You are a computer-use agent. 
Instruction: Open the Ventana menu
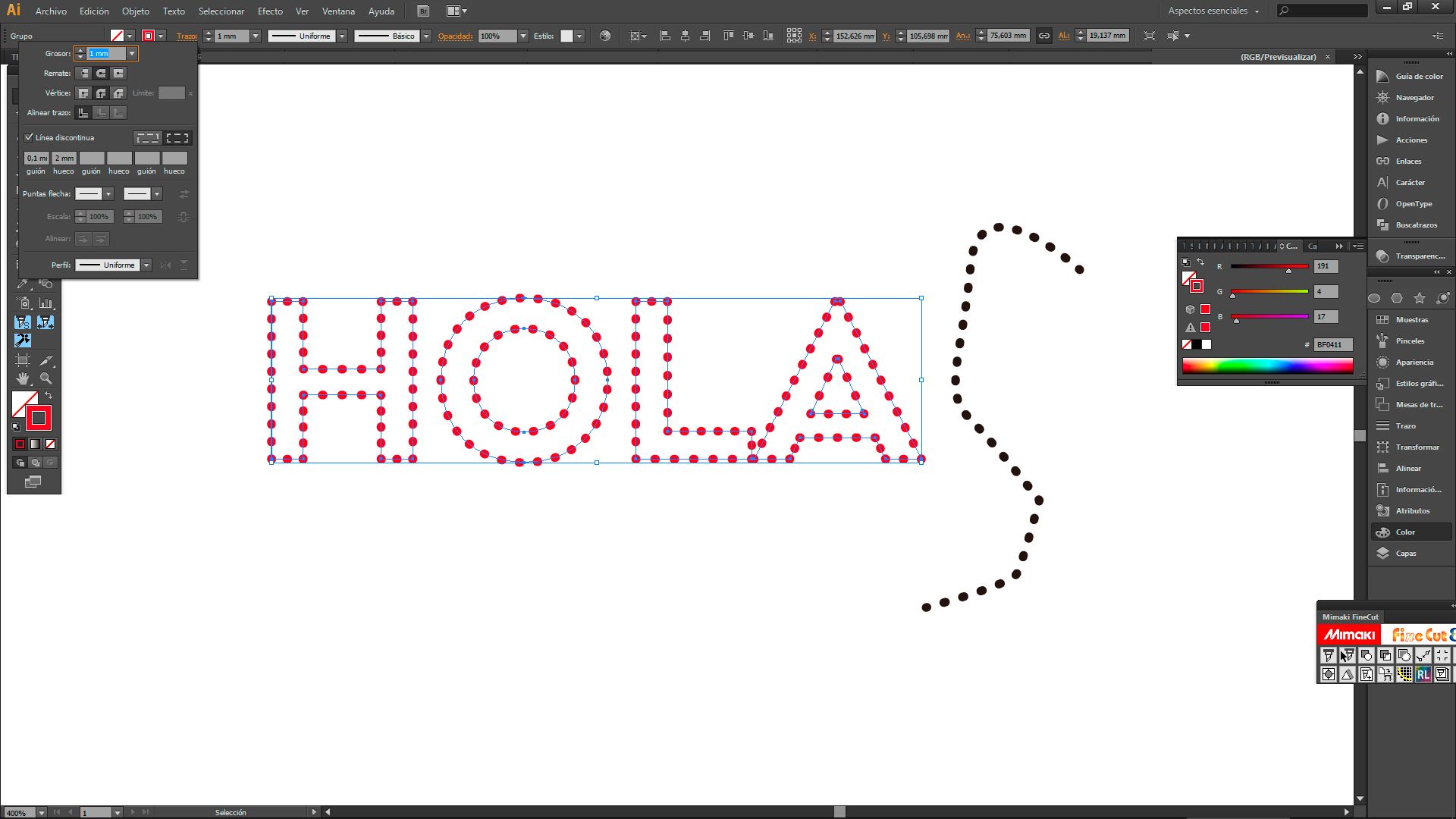point(338,11)
